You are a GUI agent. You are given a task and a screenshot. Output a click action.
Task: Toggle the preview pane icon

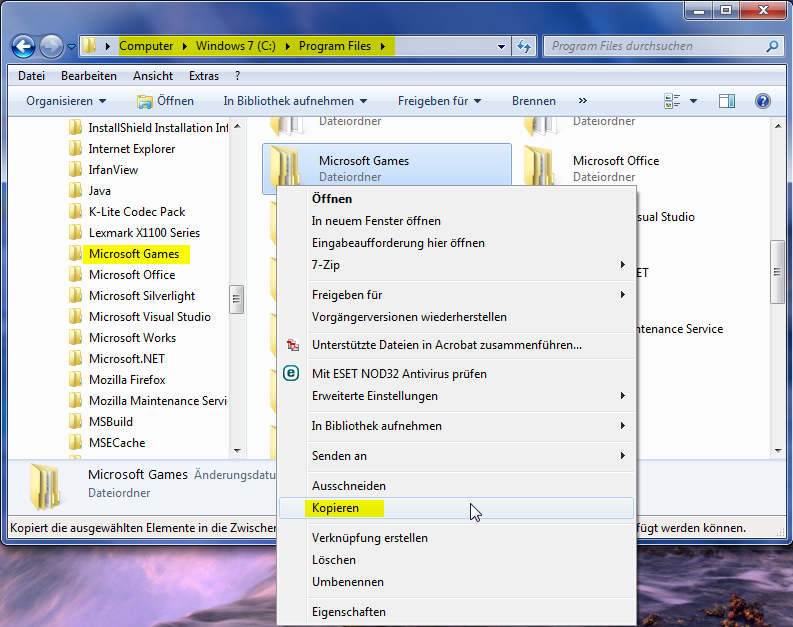tap(727, 101)
